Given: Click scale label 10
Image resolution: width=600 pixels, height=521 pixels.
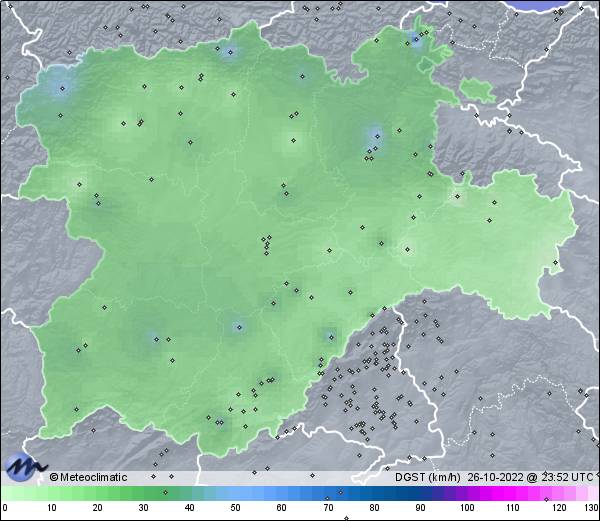Looking at the screenshot, I should click(52, 508).
